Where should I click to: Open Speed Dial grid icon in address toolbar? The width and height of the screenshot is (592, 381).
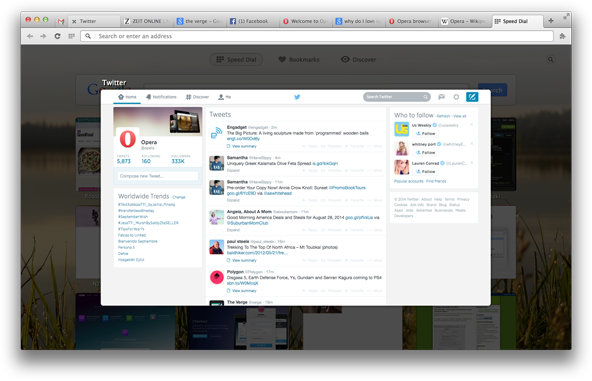click(71, 36)
